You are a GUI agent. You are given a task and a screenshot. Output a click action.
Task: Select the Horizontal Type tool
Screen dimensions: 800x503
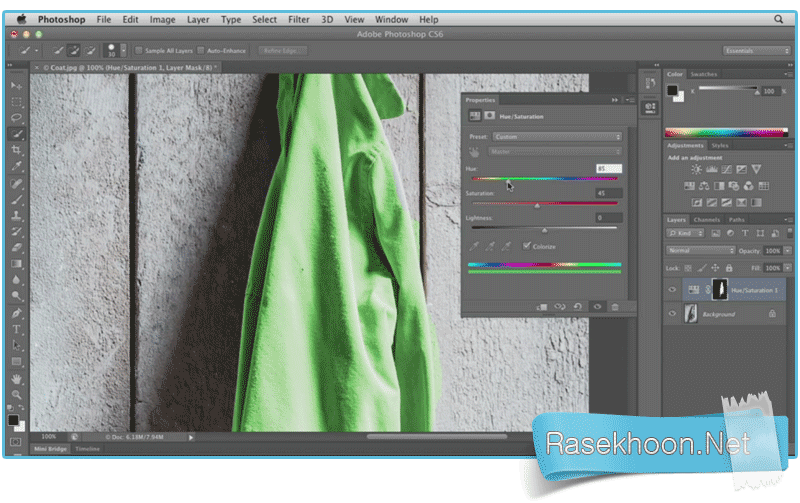coord(16,329)
